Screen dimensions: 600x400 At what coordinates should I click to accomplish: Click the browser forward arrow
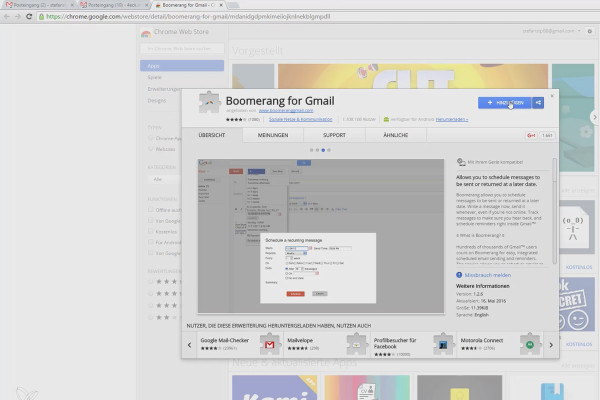pyautogui.click(x=18, y=16)
